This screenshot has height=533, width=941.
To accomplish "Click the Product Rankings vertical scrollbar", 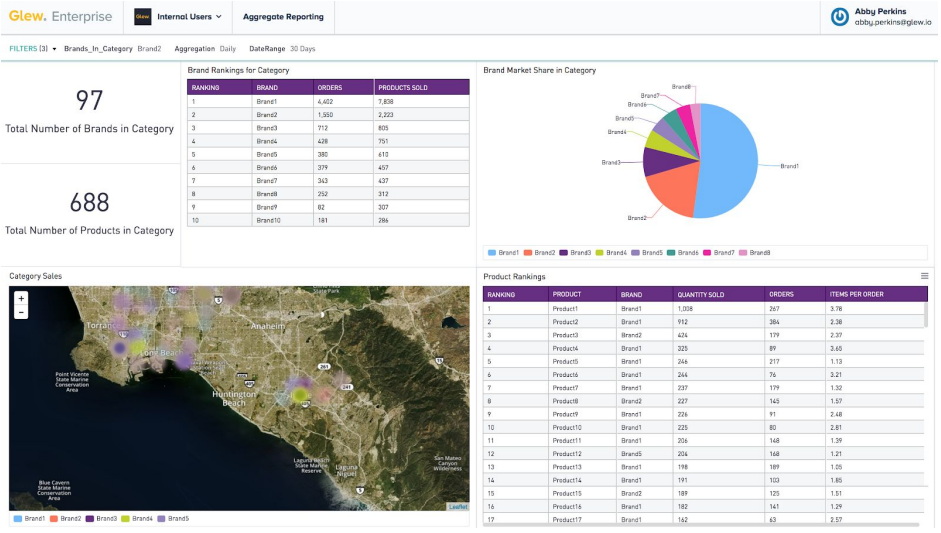I will point(924,320).
